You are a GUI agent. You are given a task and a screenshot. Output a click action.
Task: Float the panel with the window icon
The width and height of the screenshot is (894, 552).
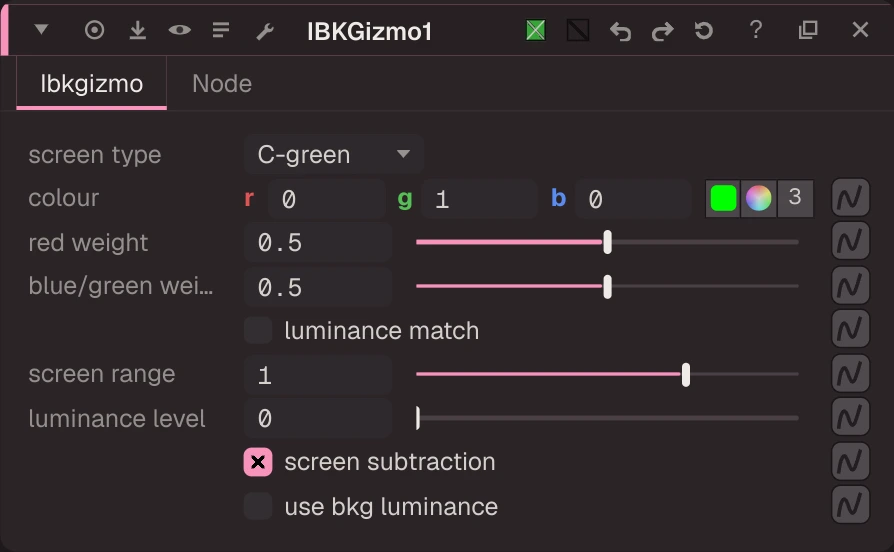coord(808,30)
